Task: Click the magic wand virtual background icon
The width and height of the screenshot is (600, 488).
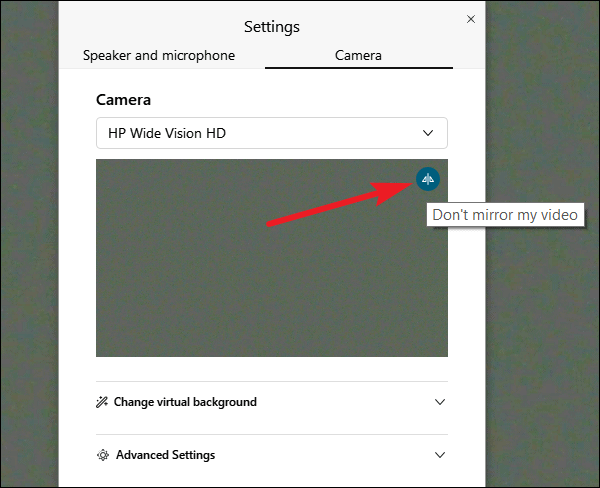Action: click(x=102, y=402)
